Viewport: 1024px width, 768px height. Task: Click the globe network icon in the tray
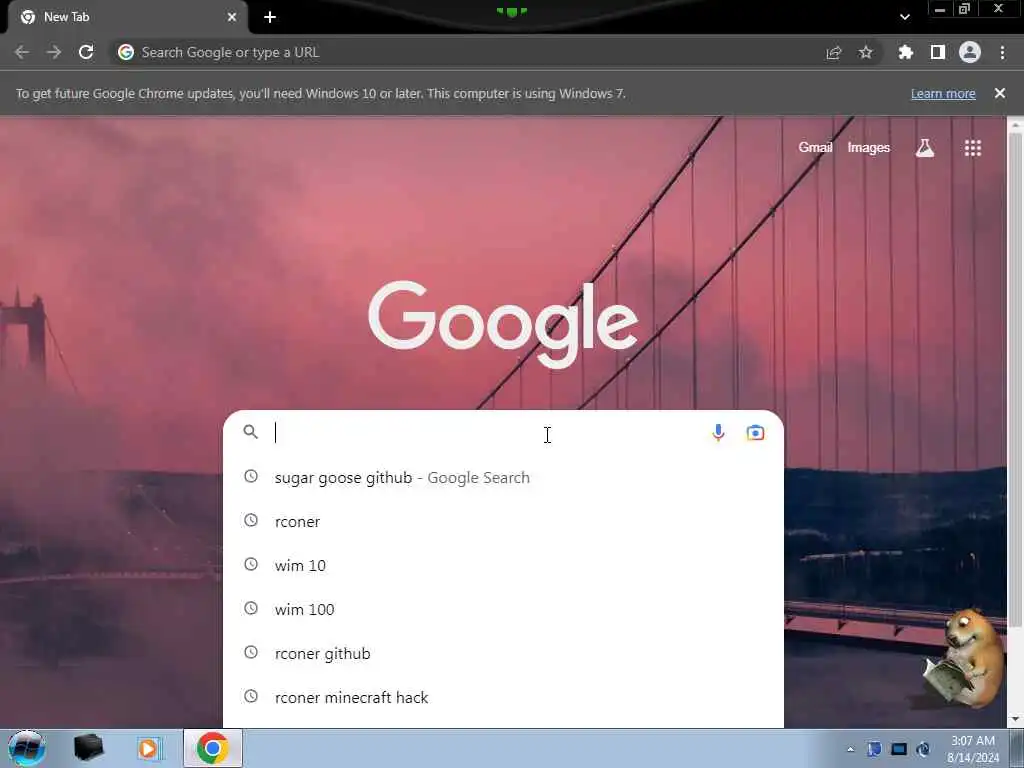pos(923,749)
